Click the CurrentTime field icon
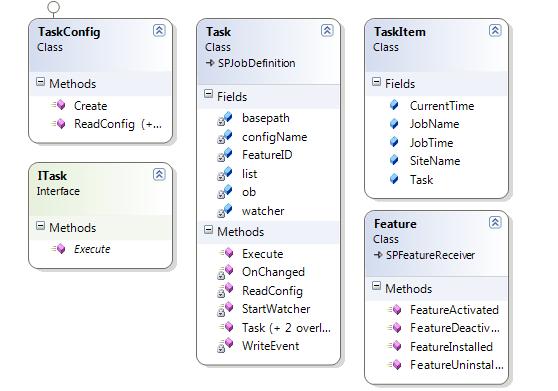The height and width of the screenshot is (391, 558). (x=394, y=105)
